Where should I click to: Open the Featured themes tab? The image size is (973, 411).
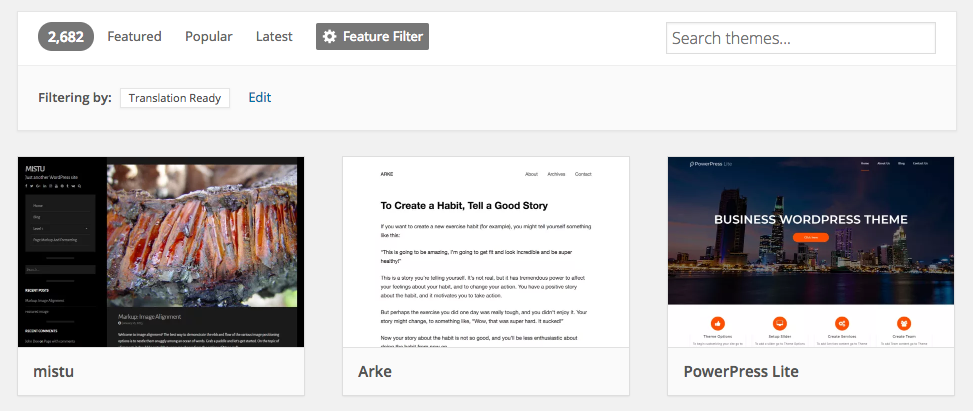134,37
